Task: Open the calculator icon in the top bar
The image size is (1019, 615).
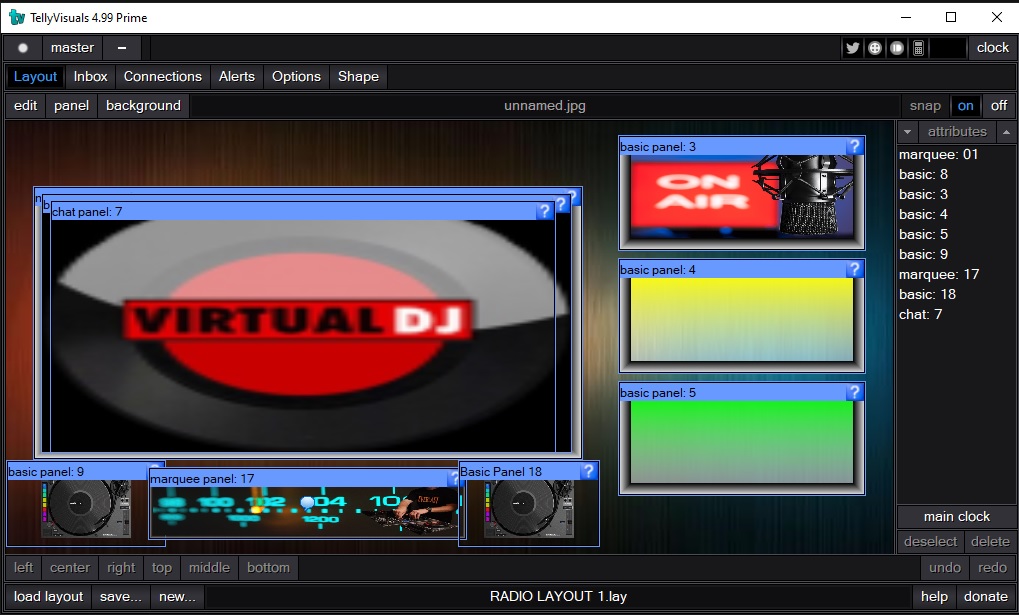Action: click(x=918, y=48)
